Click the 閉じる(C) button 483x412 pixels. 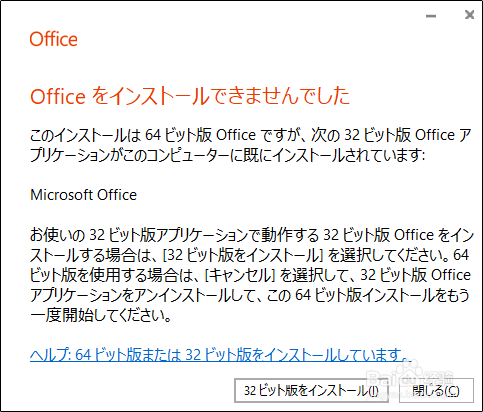pyautogui.click(x=436, y=390)
